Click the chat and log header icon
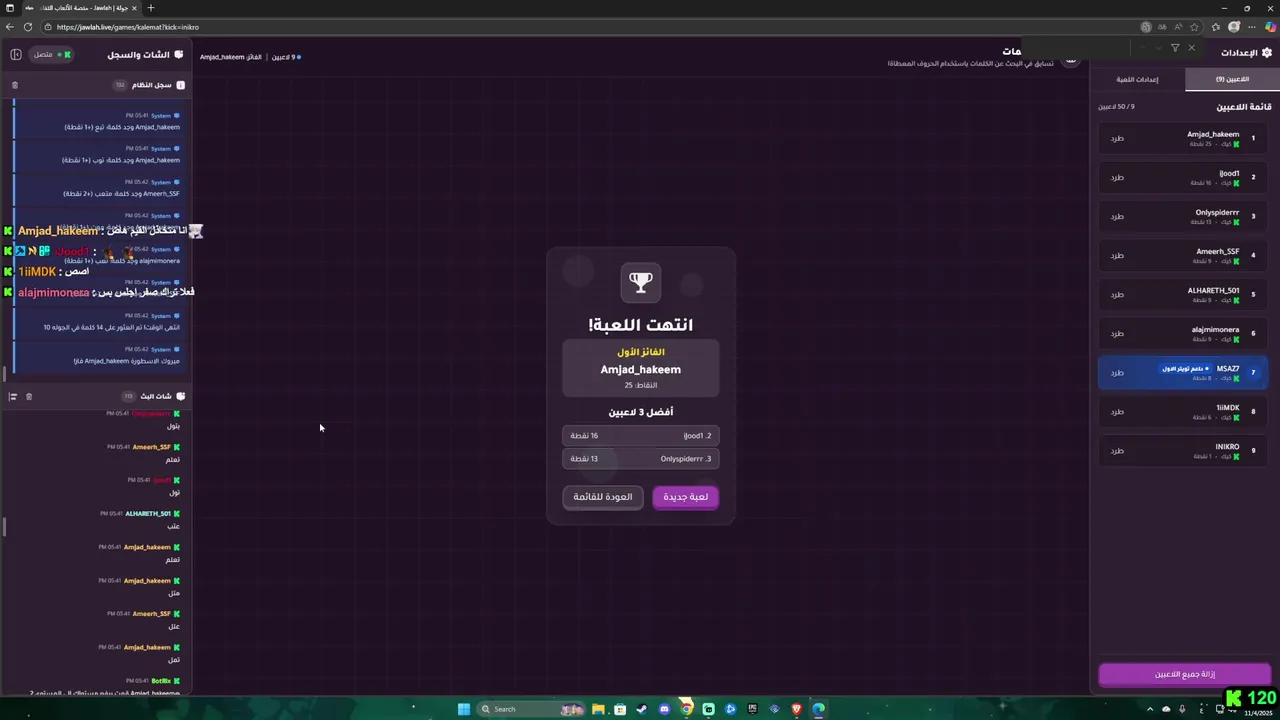Viewport: 1280px width, 720px height. point(179,54)
